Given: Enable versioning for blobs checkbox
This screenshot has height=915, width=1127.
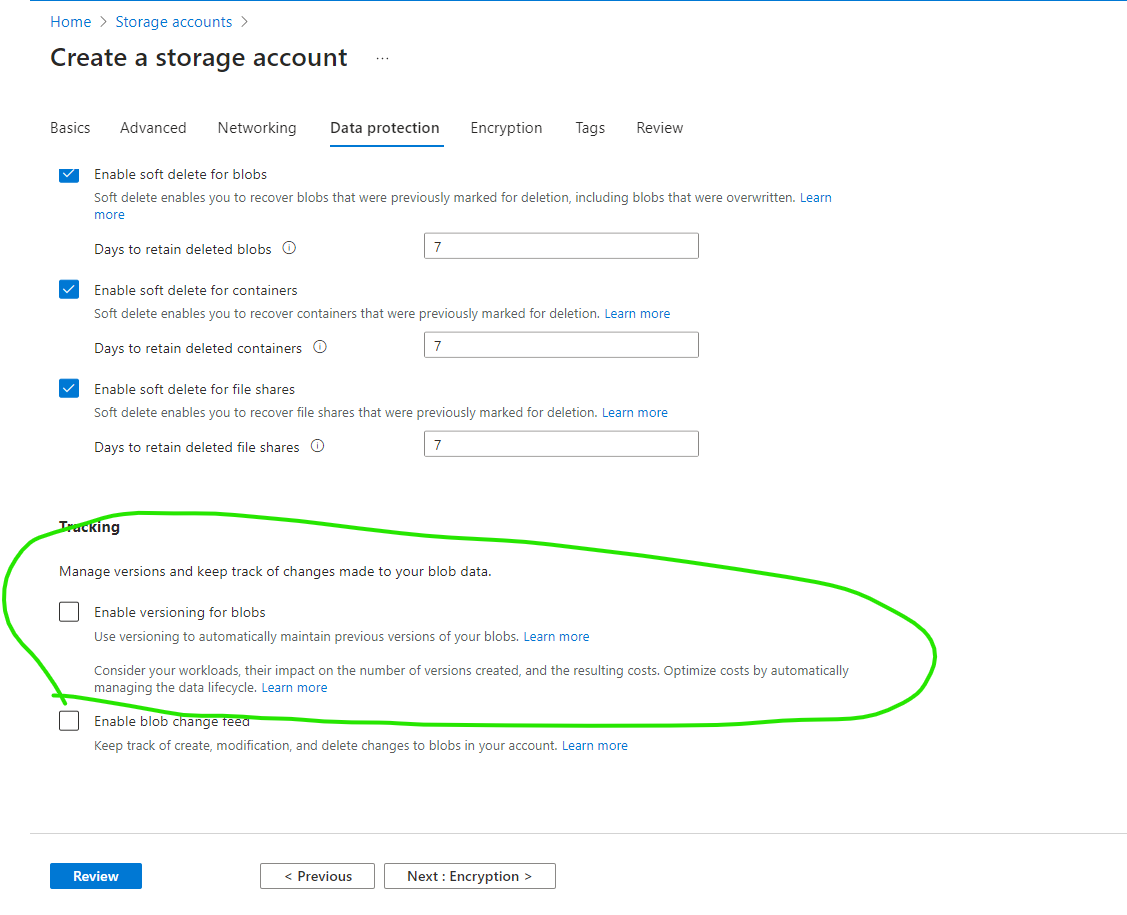Looking at the screenshot, I should point(69,612).
